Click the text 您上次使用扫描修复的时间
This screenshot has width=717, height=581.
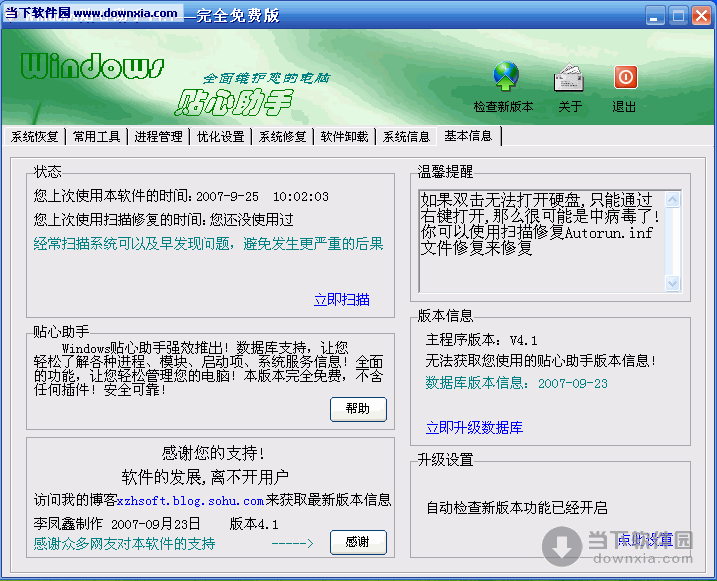(118, 220)
